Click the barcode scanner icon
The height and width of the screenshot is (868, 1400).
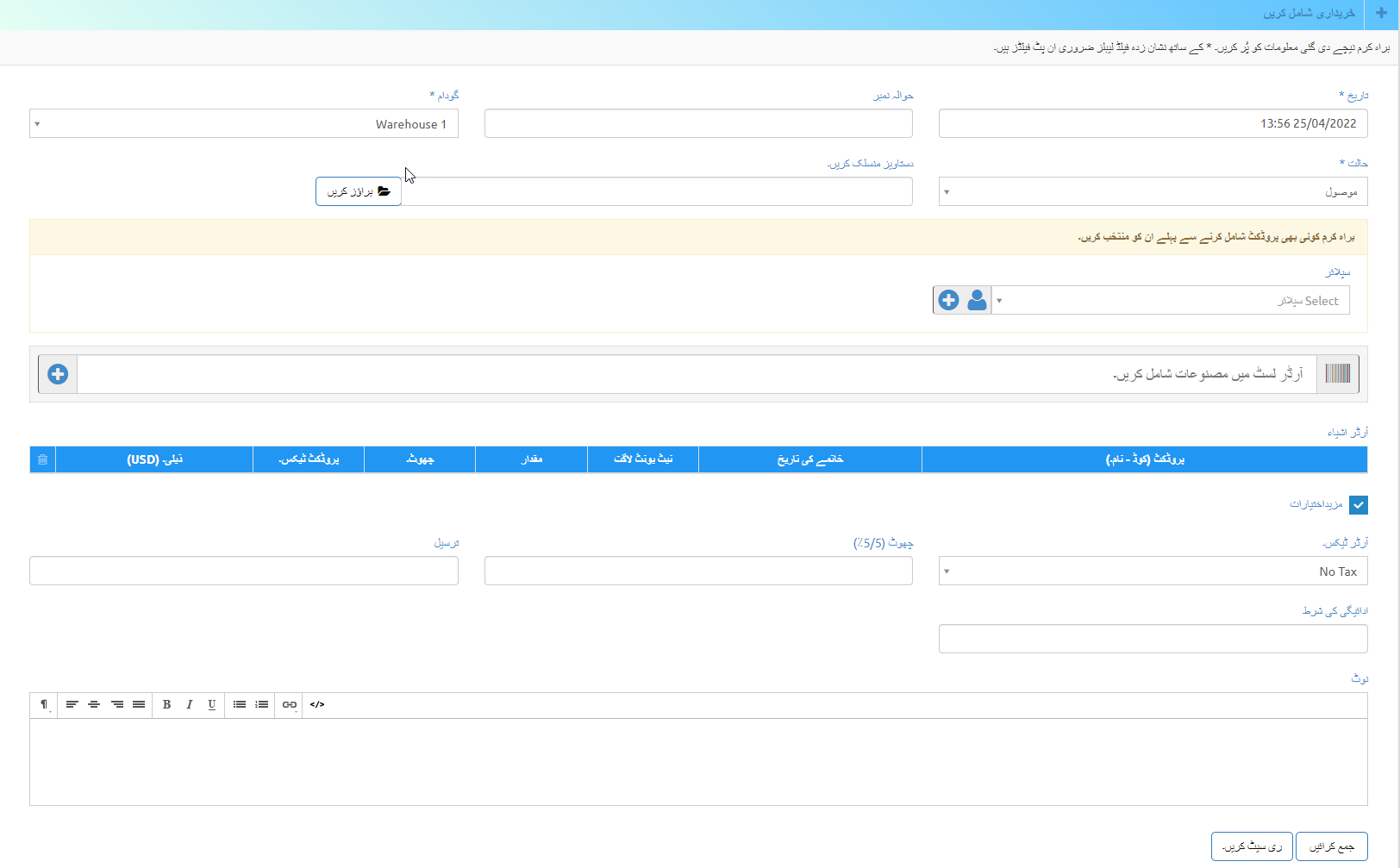point(1337,373)
